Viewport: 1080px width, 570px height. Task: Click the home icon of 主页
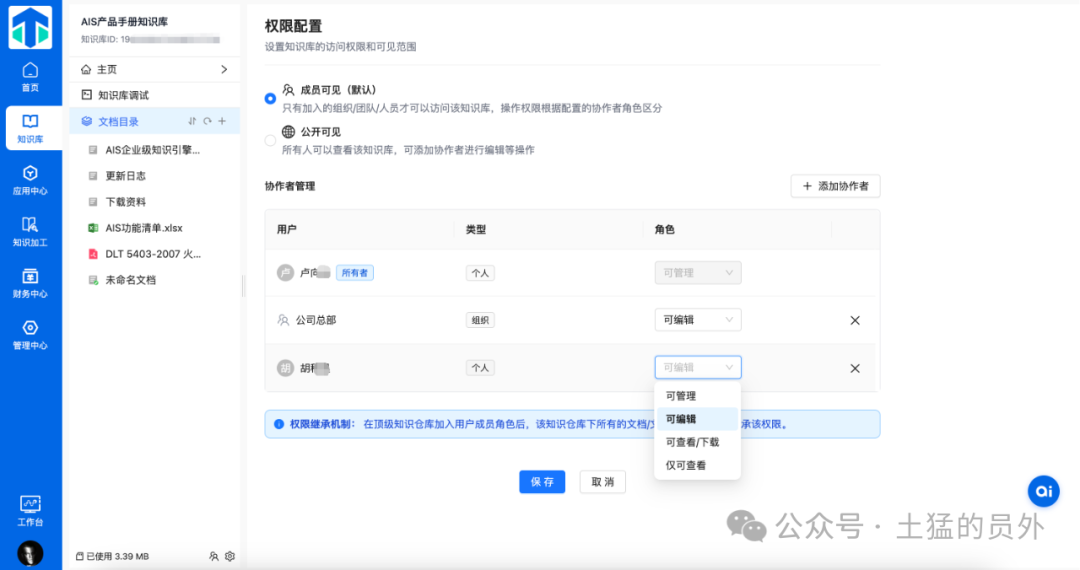click(x=86, y=69)
